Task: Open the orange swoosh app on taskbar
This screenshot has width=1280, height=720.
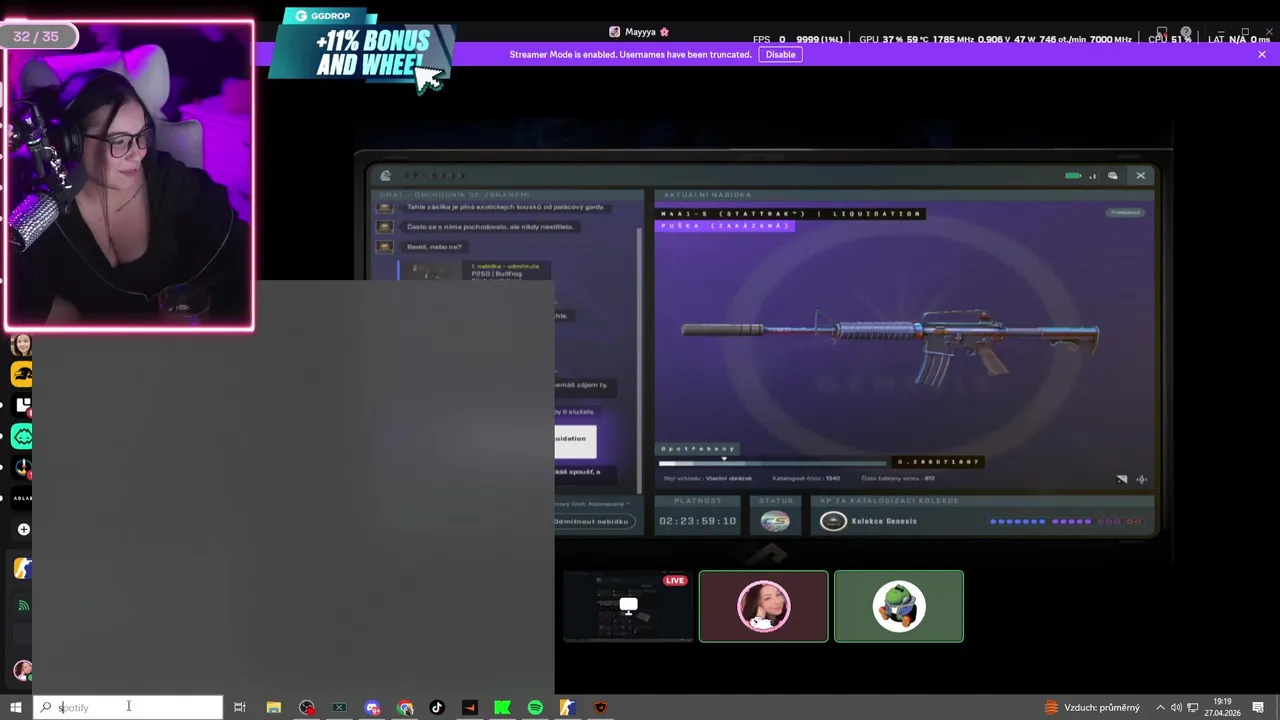Action: point(469,707)
